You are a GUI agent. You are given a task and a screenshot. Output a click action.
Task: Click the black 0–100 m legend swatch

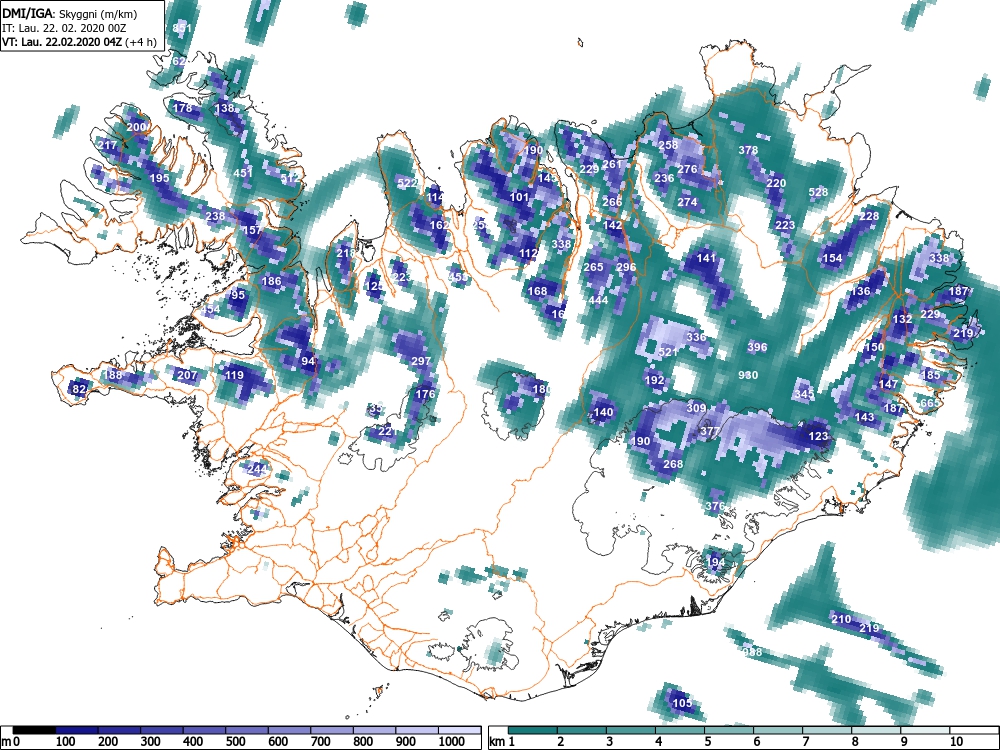(x=34, y=730)
